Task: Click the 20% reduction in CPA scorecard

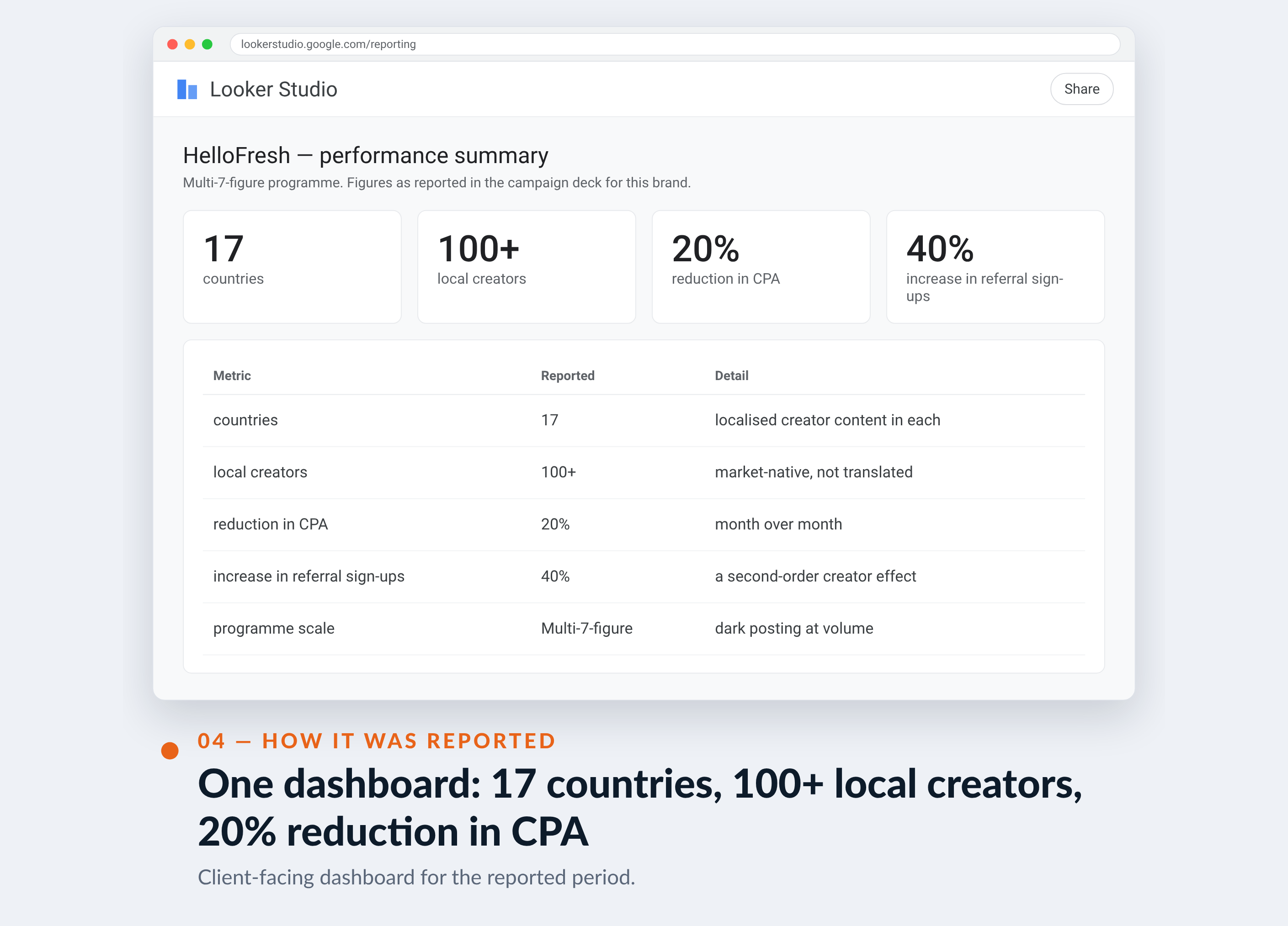Action: tap(761, 267)
